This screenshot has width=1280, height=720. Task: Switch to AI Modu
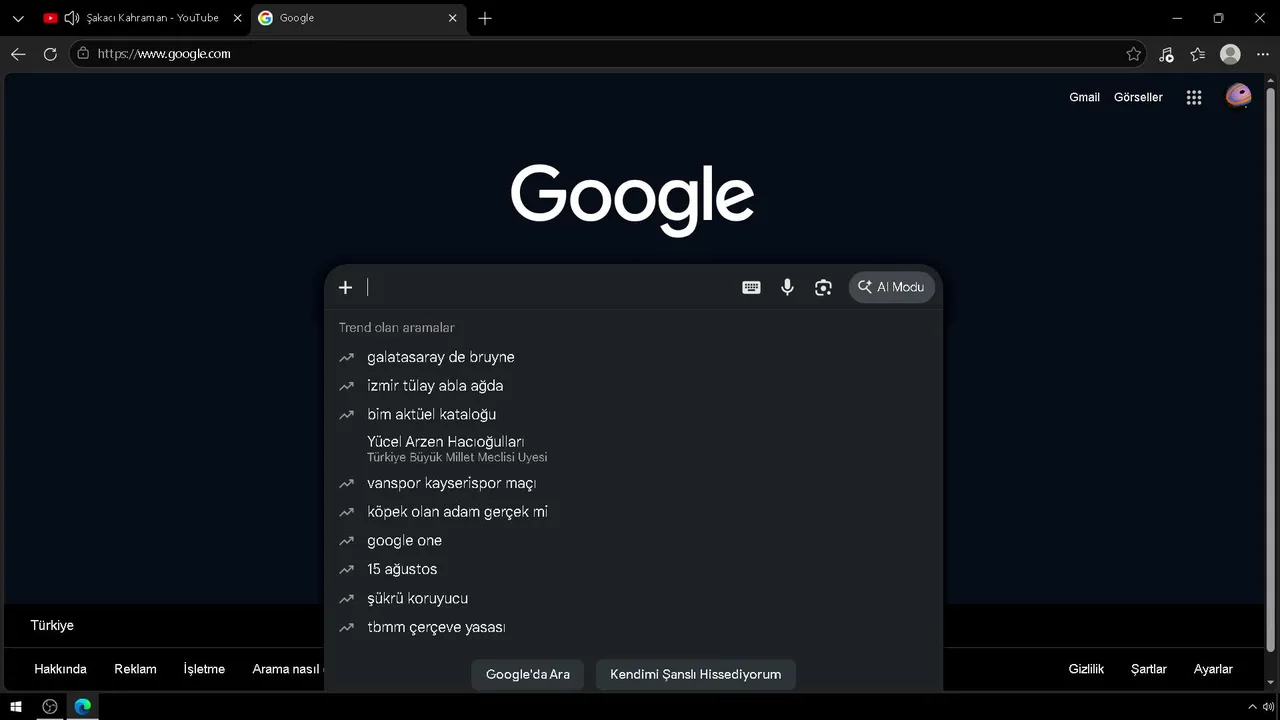point(891,287)
